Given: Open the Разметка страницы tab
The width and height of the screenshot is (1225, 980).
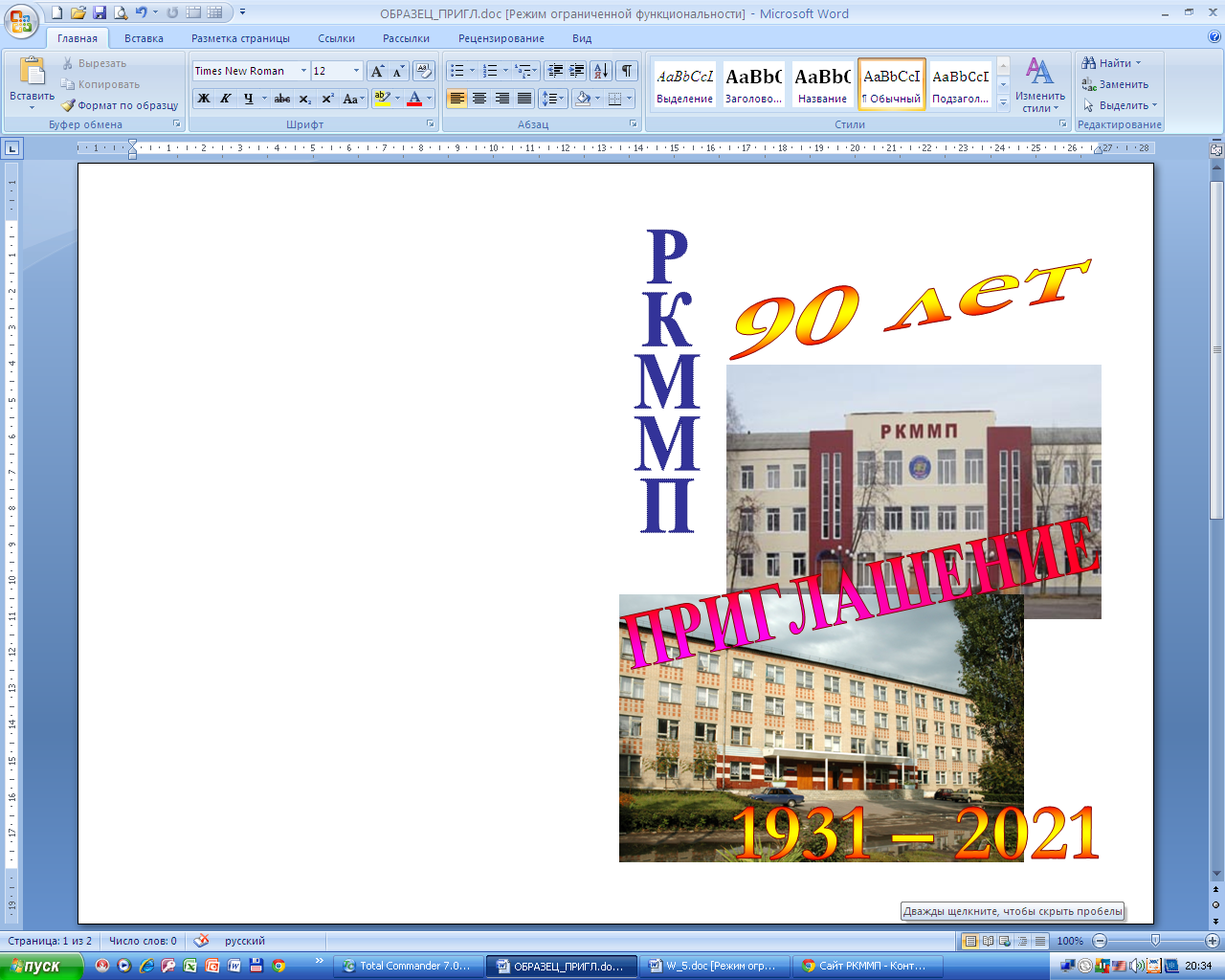Looking at the screenshot, I should 240,38.
